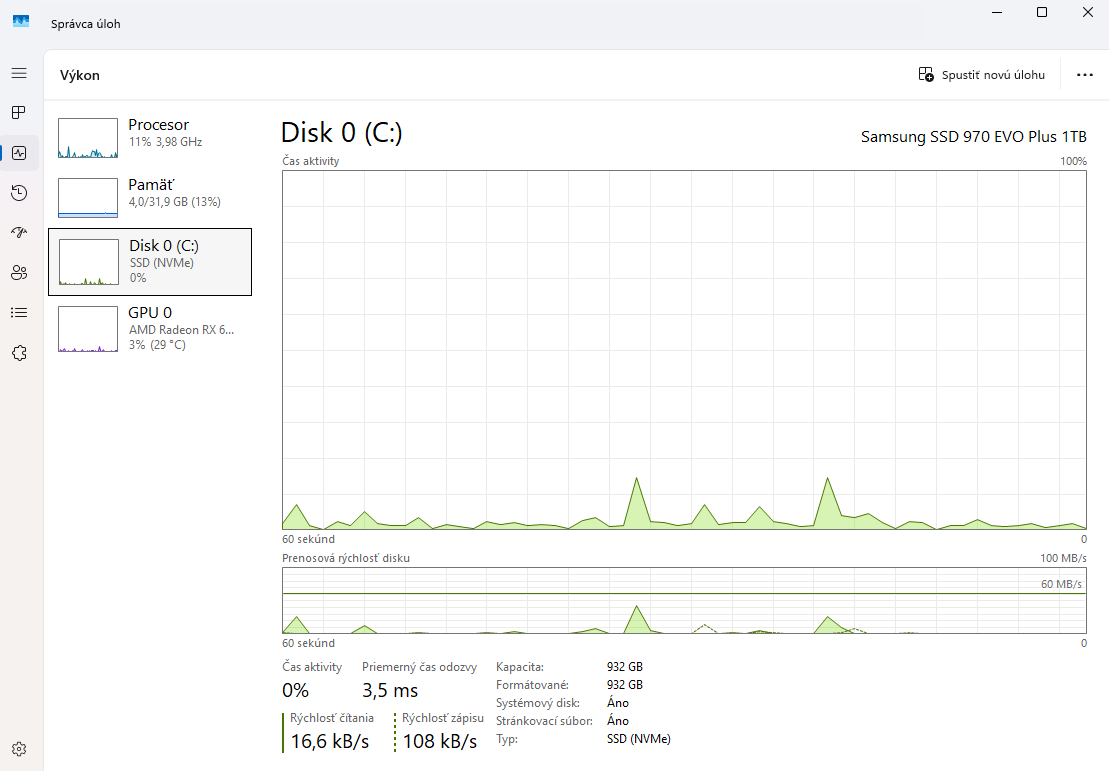Select the Pamäť performance entry
Viewport: 1109px width, 771px height.
(x=150, y=198)
